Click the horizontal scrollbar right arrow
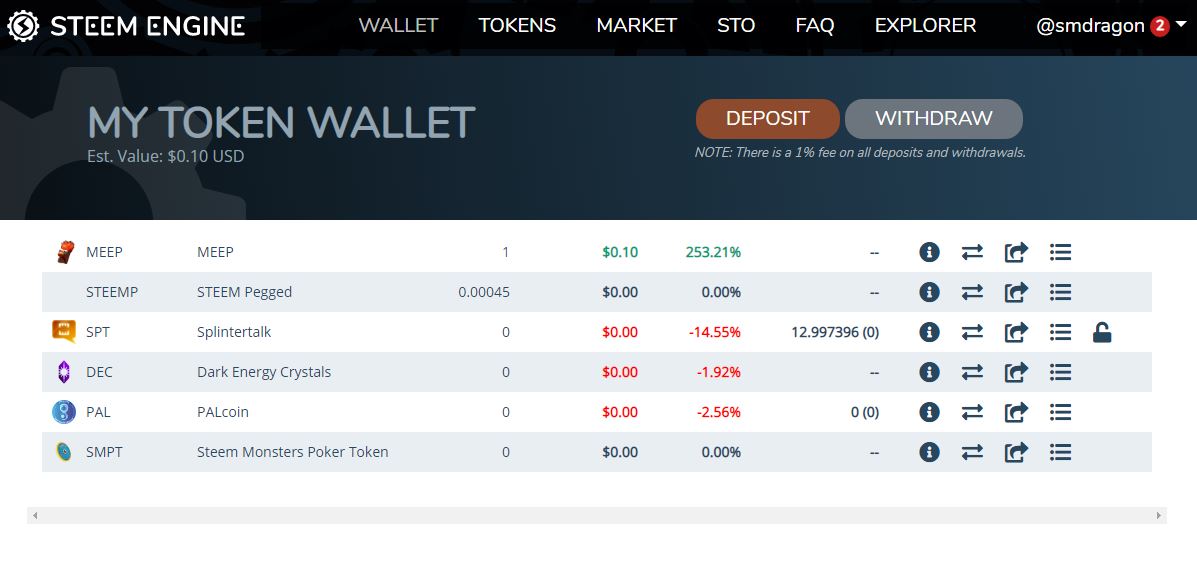This screenshot has width=1197, height=570. point(1159,516)
